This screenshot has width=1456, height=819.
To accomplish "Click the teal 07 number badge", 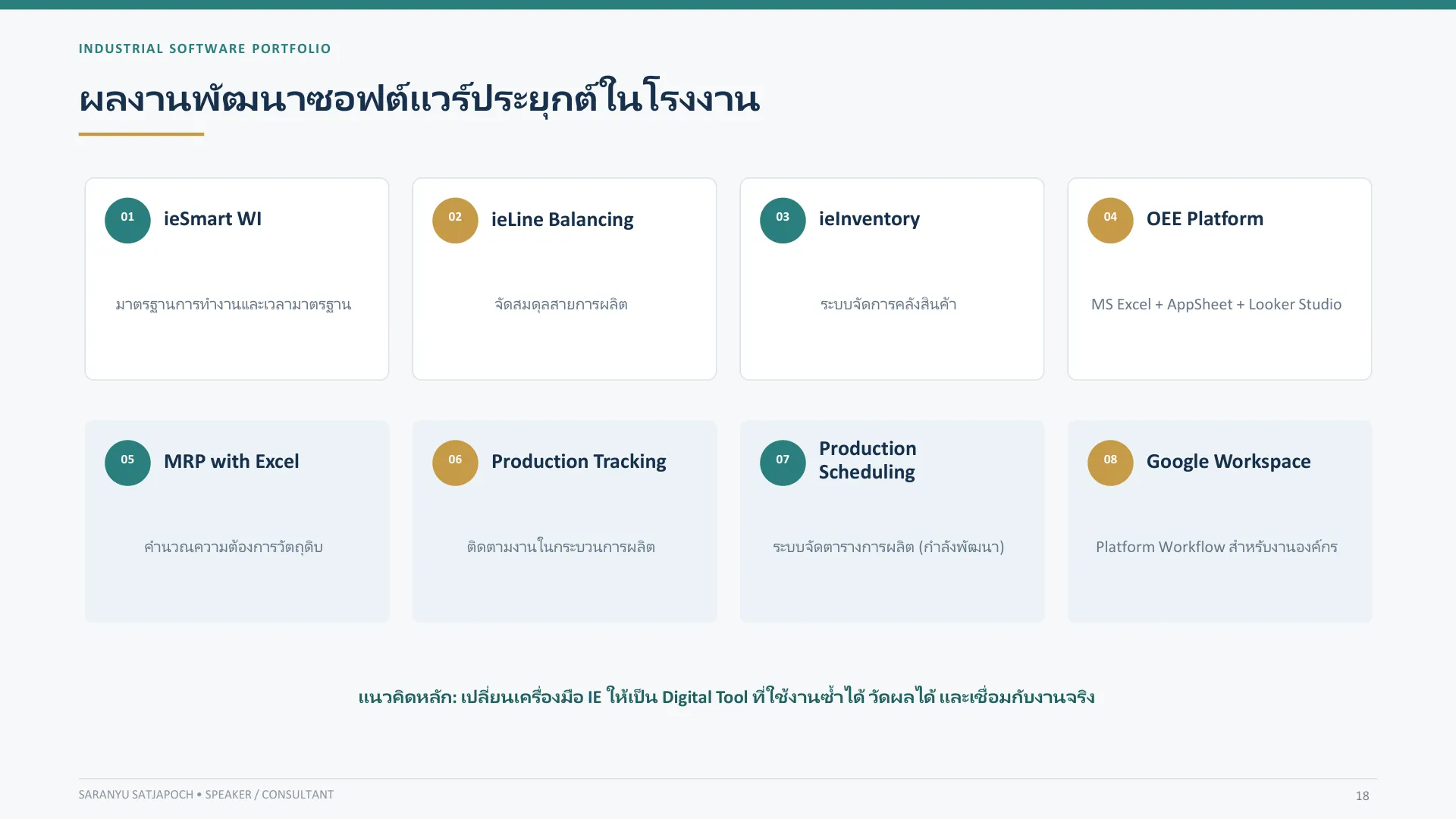I will click(x=783, y=463).
